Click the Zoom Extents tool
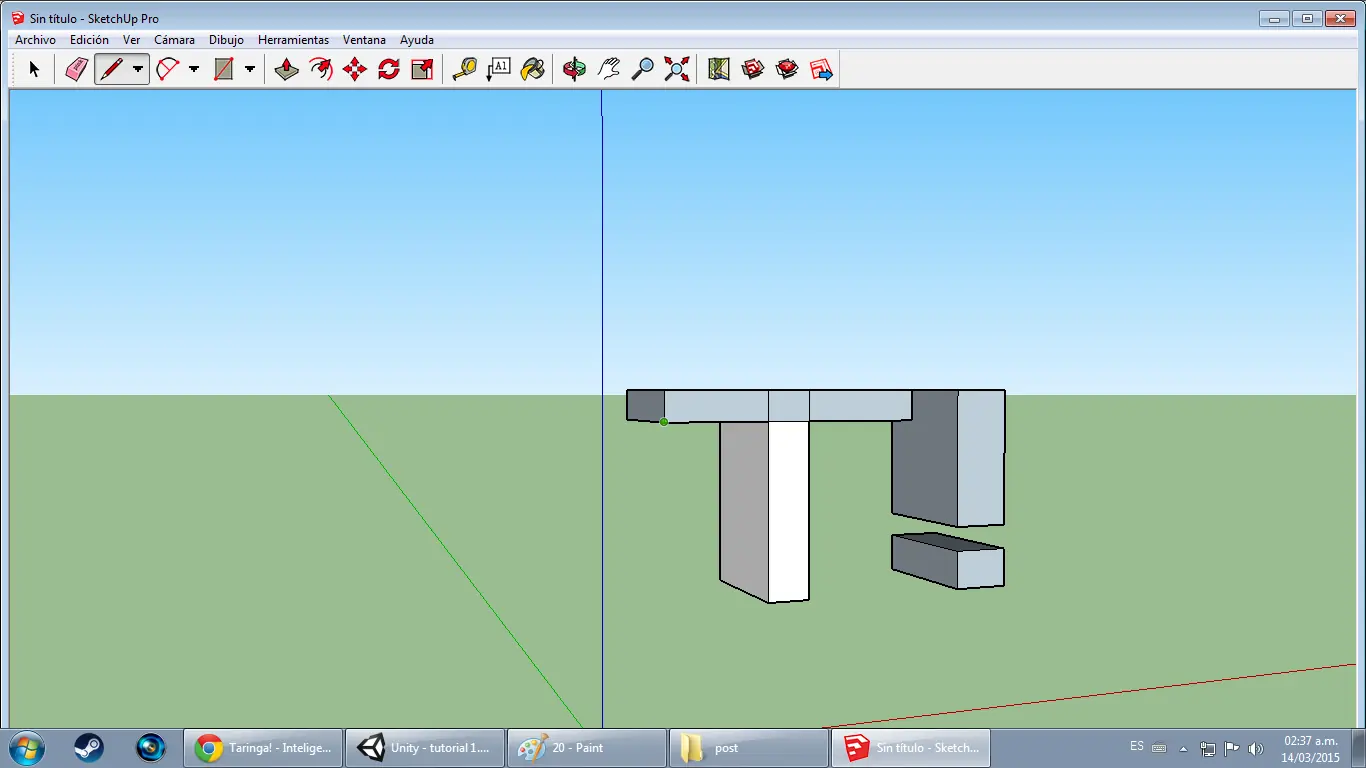The image size is (1366, 768). coord(677,69)
